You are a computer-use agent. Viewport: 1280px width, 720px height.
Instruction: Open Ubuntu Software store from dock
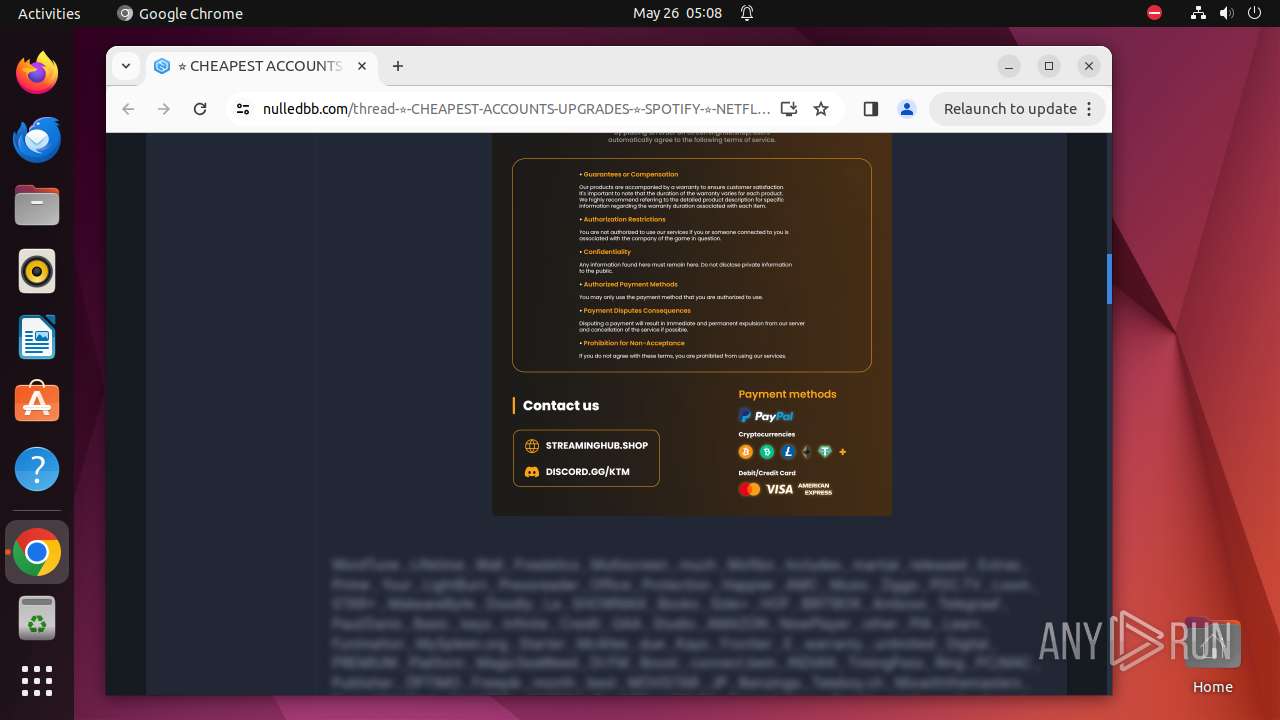37,403
